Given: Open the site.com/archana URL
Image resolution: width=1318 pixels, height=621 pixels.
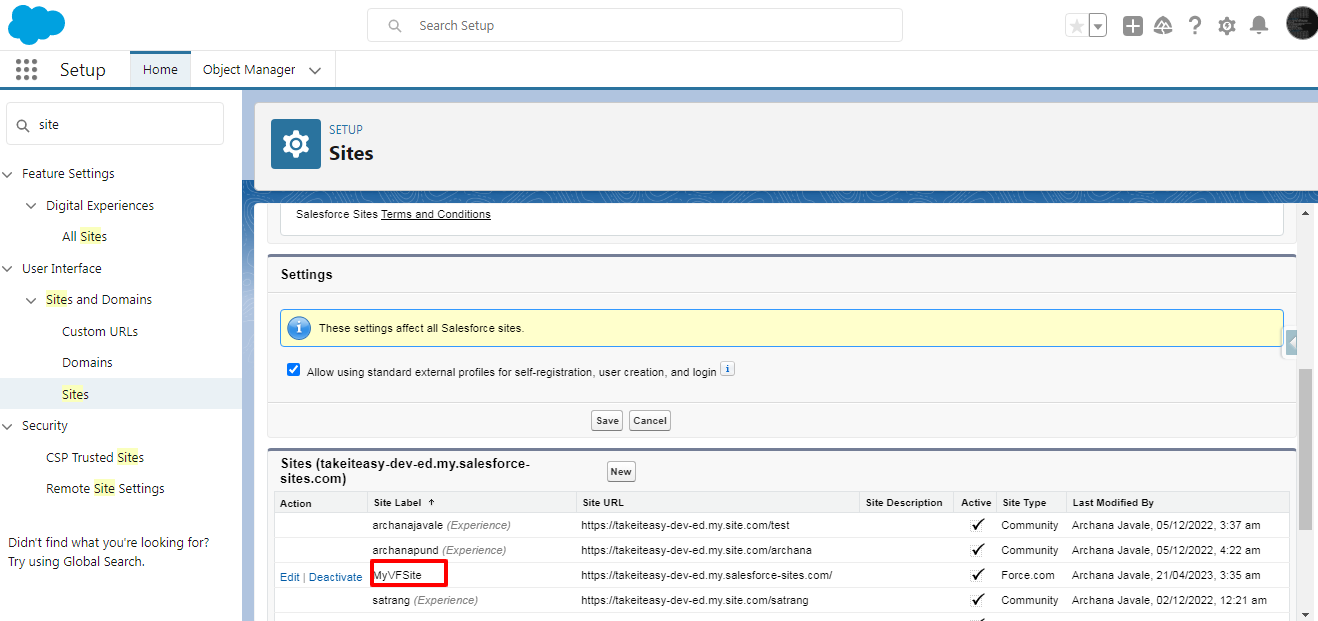Looking at the screenshot, I should 696,550.
